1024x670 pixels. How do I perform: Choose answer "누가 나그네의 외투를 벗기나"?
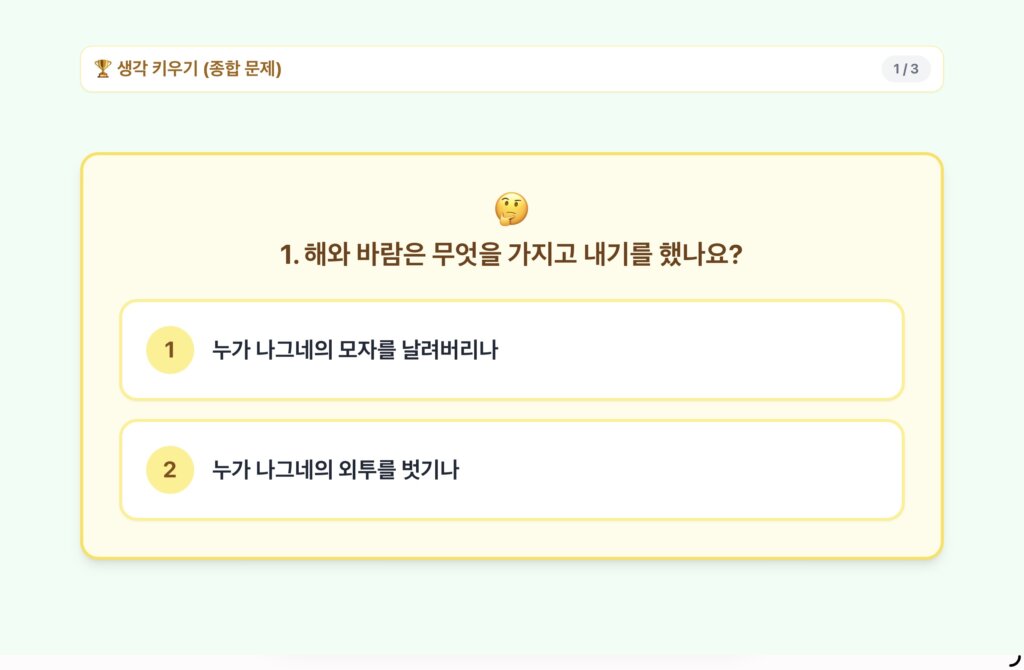[335, 470]
